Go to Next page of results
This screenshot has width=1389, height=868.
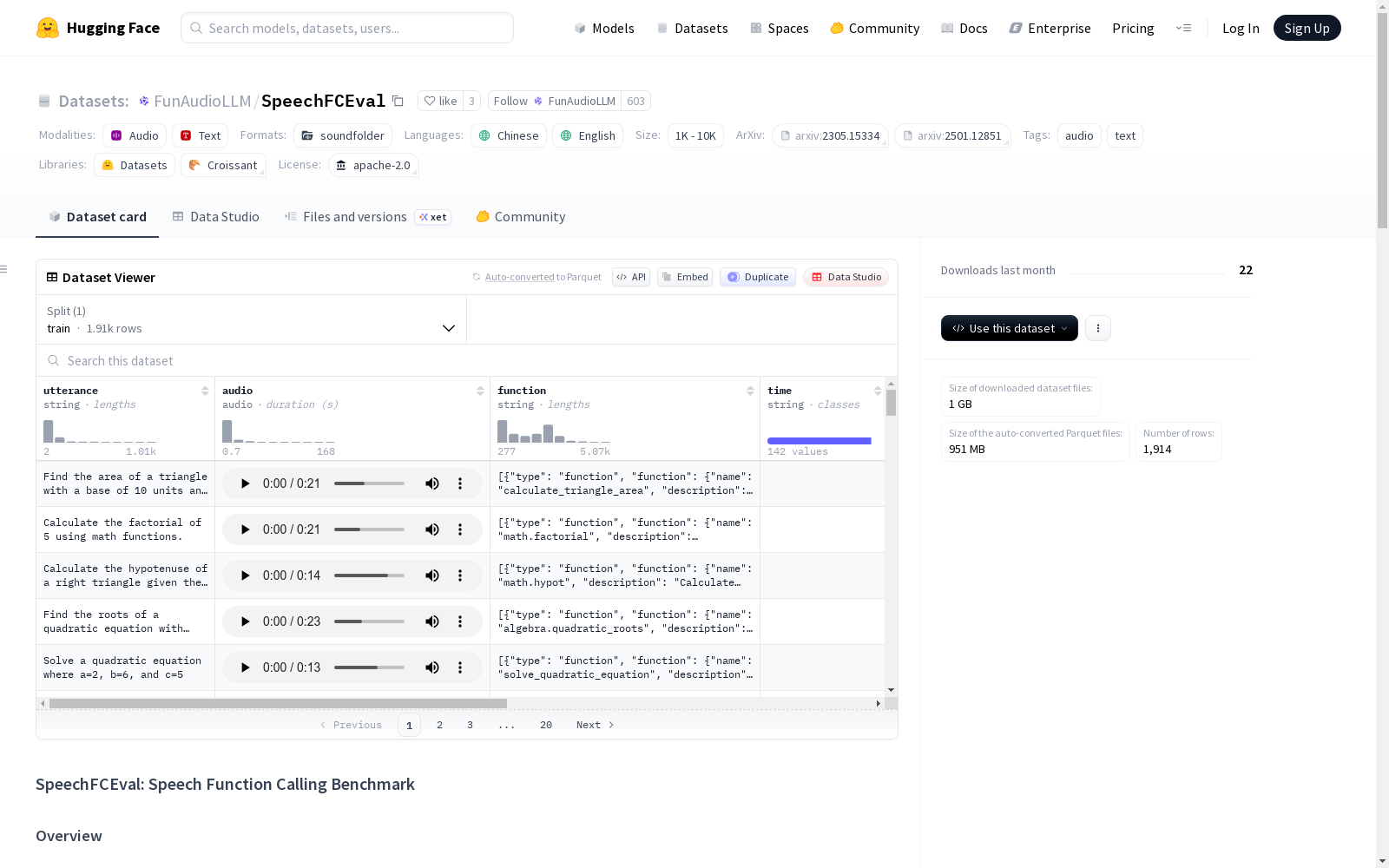[595, 725]
